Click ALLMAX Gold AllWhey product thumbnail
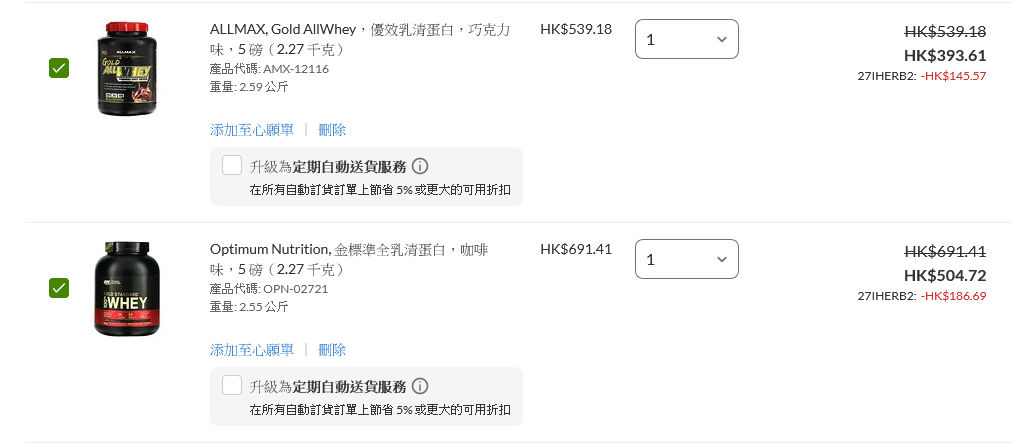The width and height of the screenshot is (1033, 447). [x=127, y=68]
